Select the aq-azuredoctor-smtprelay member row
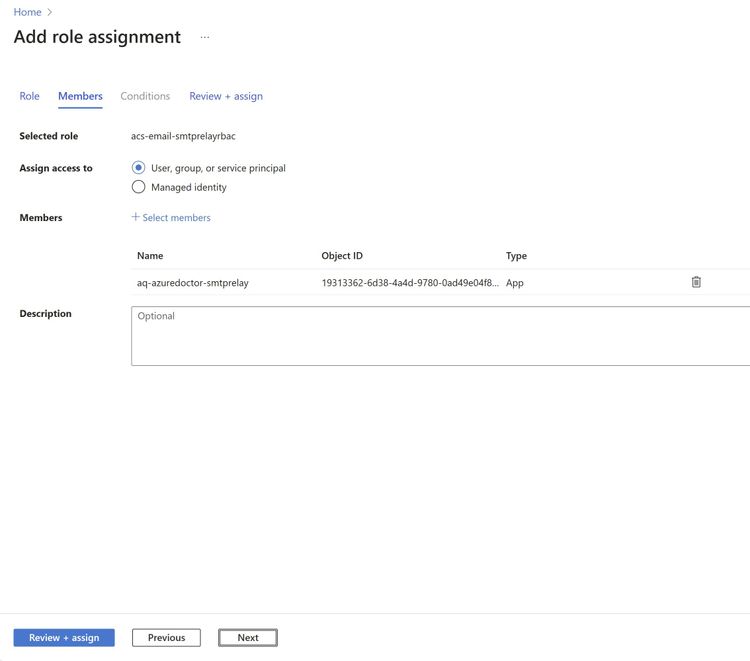The height and width of the screenshot is (661, 750). click(x=193, y=283)
